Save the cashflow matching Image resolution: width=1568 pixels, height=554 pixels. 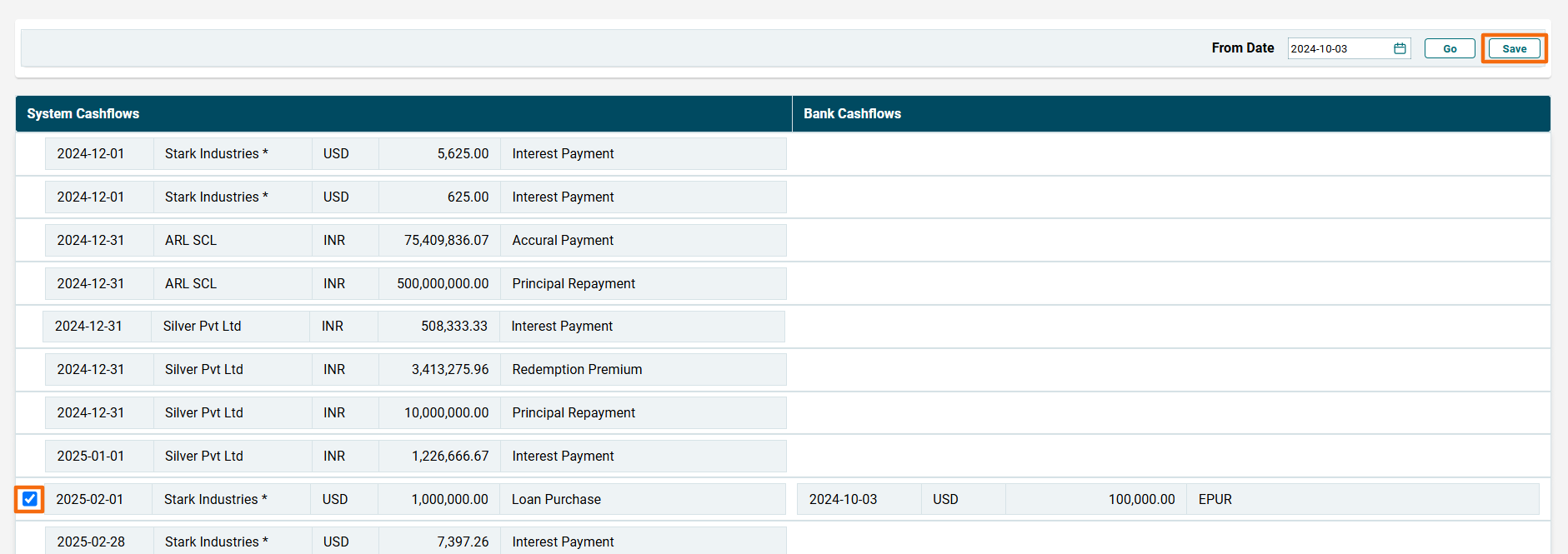[1514, 48]
